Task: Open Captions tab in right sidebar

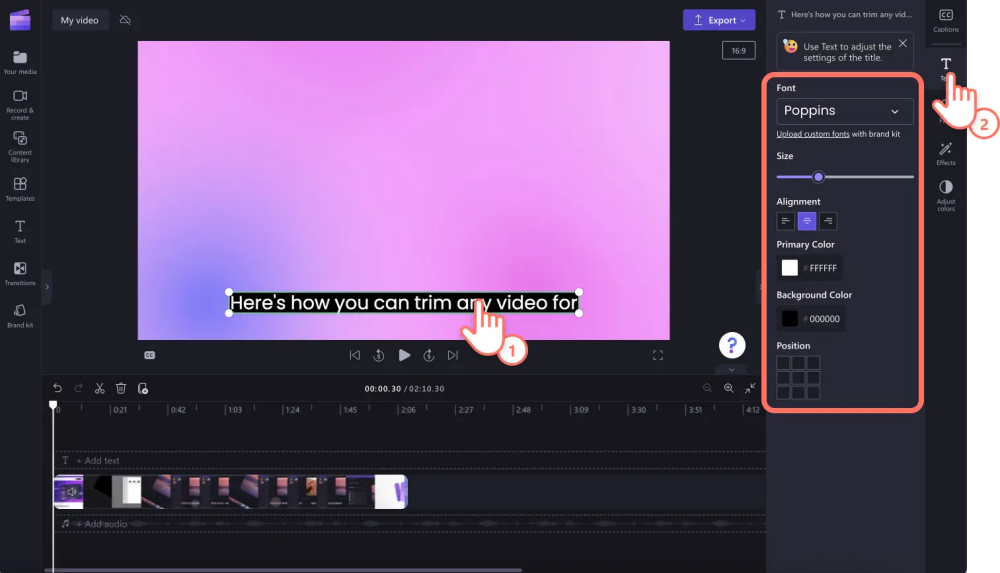Action: point(946,20)
